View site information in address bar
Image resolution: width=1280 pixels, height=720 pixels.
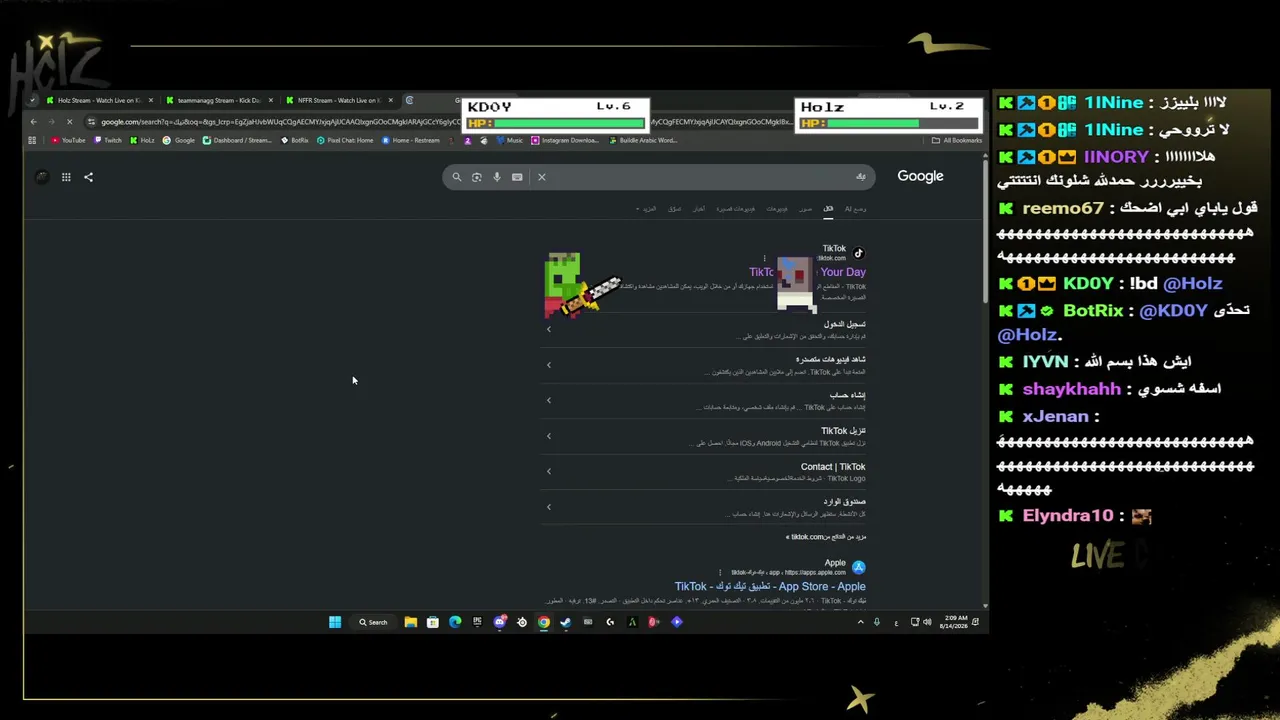coord(91,122)
